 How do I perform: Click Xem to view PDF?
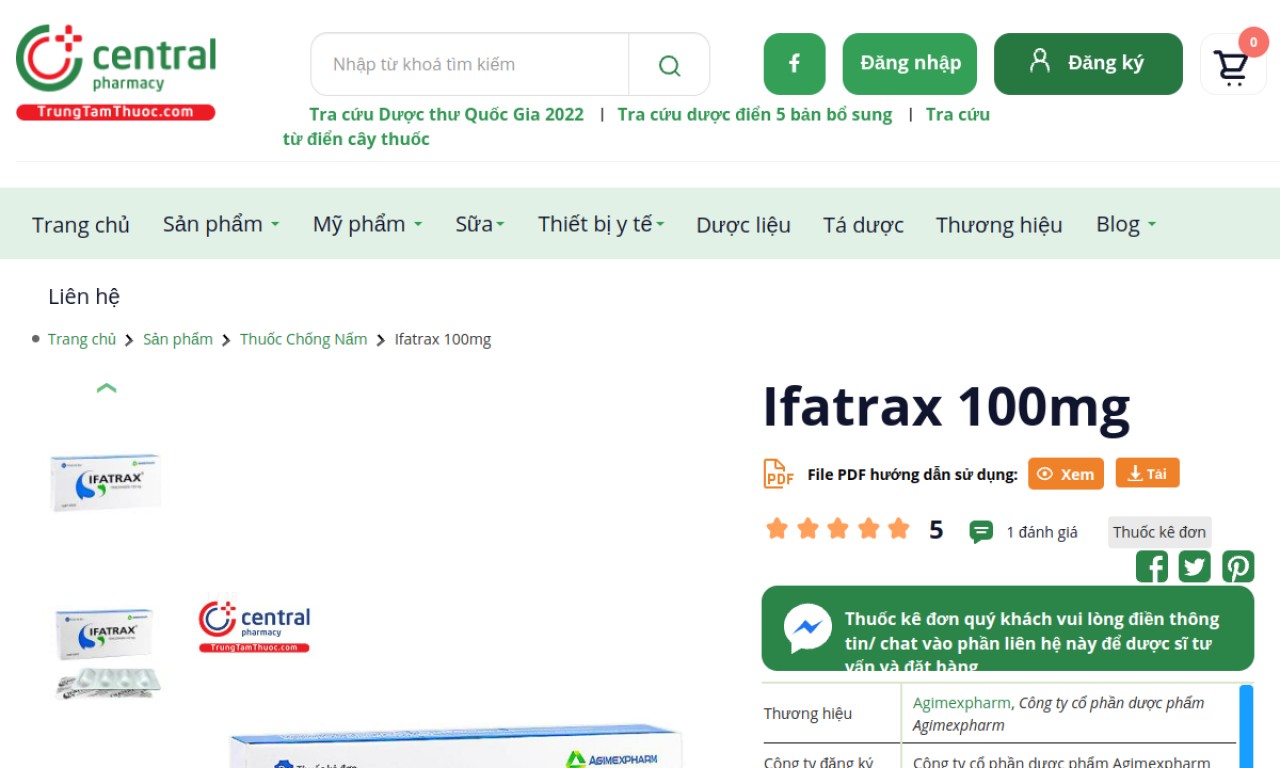[1066, 474]
